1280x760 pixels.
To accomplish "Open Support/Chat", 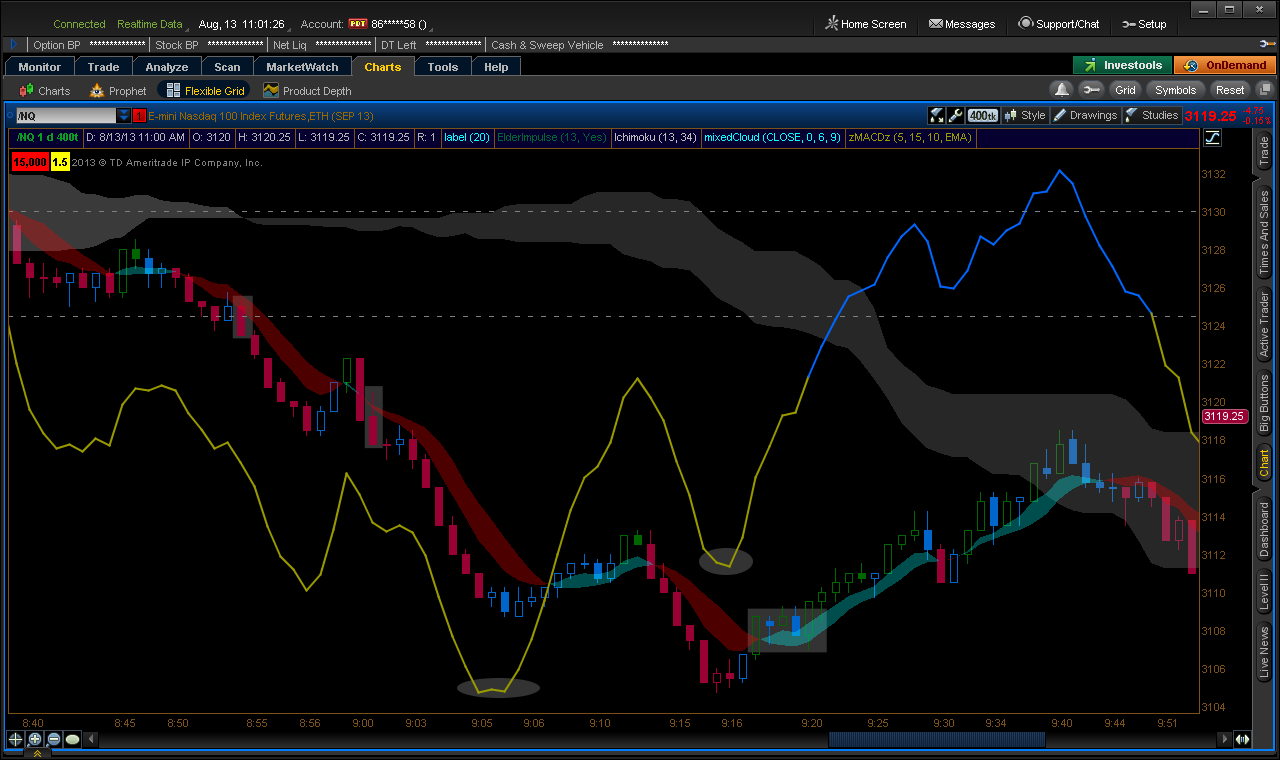I will (x=1059, y=24).
